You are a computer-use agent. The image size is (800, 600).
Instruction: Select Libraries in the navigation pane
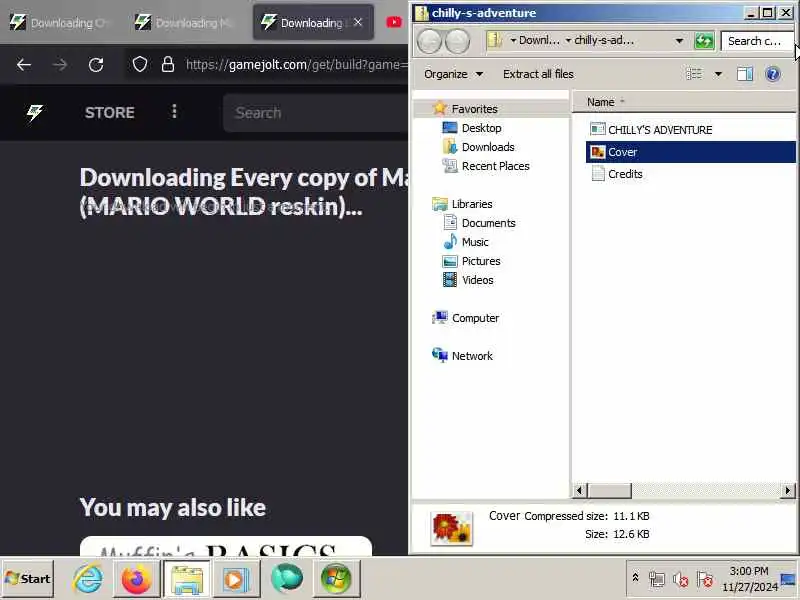pyautogui.click(x=462, y=204)
